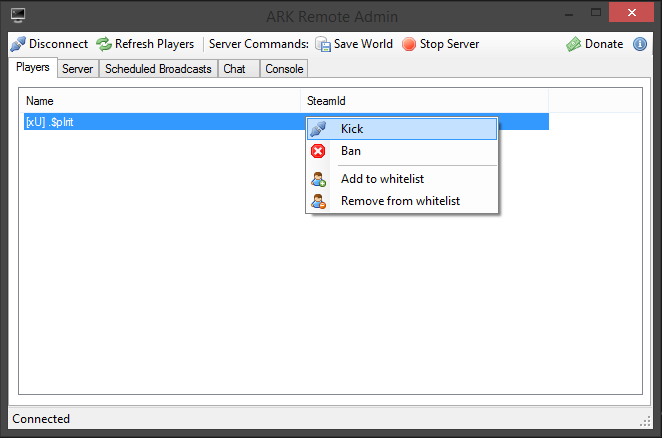The image size is (662, 438).
Task: Click the Add to whitelist user icon
Action: pos(318,179)
